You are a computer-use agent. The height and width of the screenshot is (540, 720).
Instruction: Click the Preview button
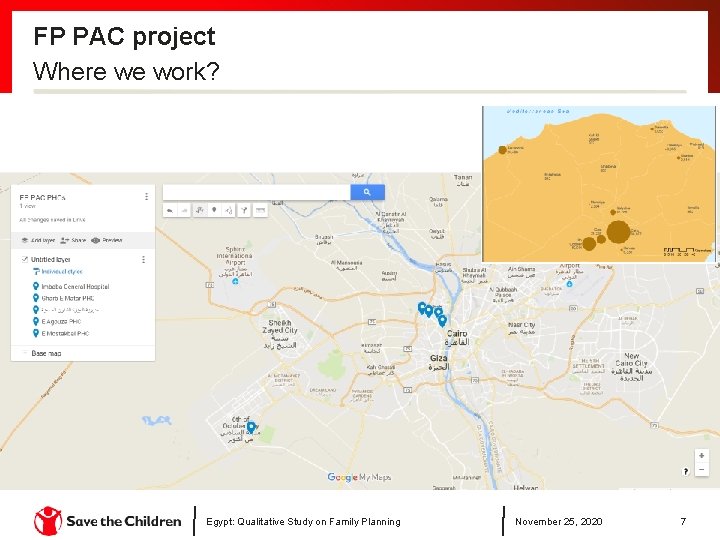[x=107, y=240]
